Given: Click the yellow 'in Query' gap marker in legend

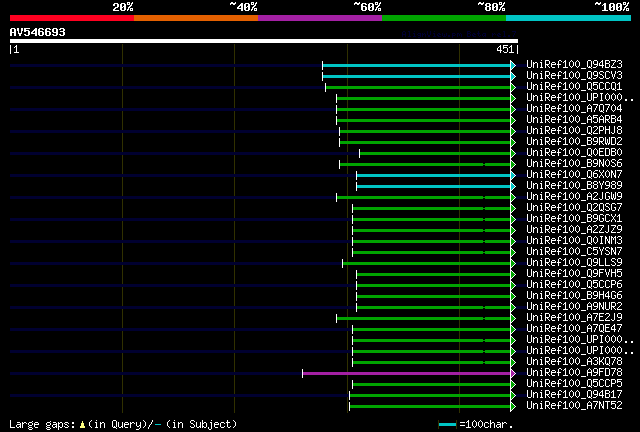Looking at the screenshot, I should 82,425.
